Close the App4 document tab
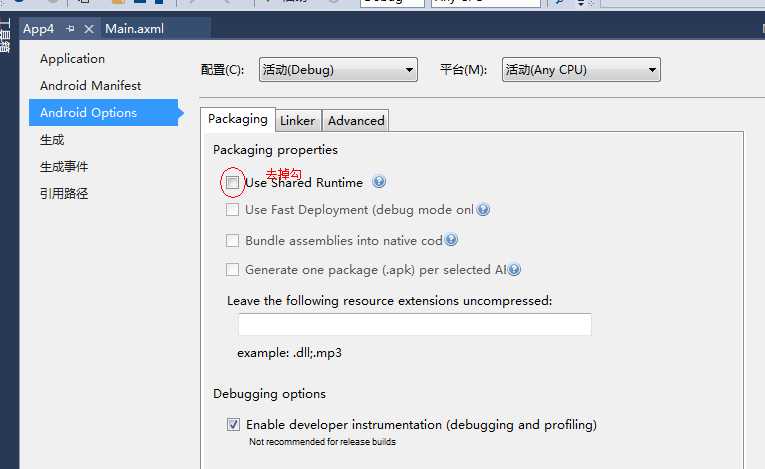The height and width of the screenshot is (469, 765). [x=88, y=29]
